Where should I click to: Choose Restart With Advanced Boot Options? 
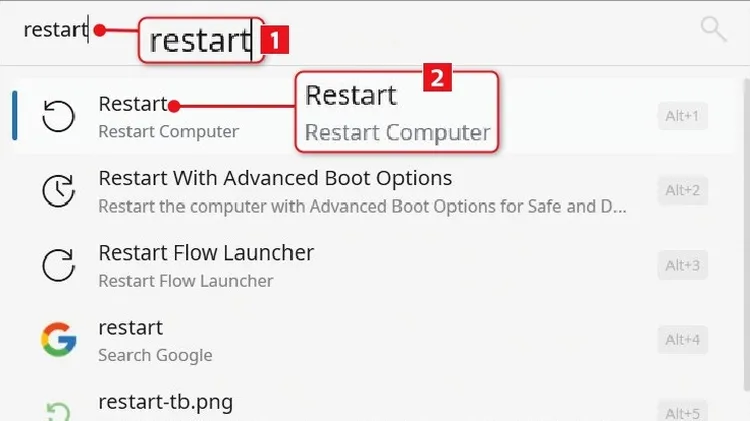275,179
